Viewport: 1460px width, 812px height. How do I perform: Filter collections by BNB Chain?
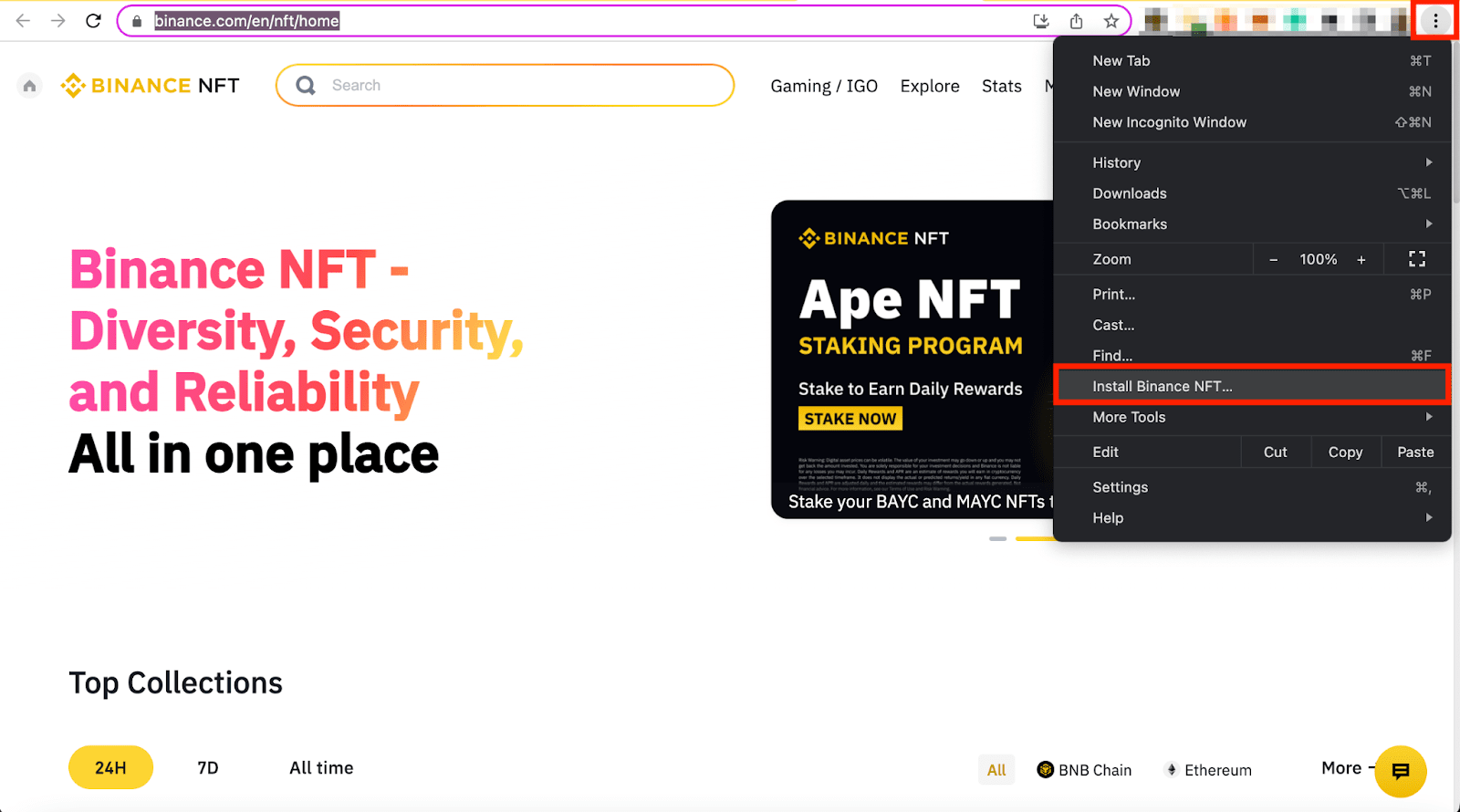click(x=1084, y=770)
